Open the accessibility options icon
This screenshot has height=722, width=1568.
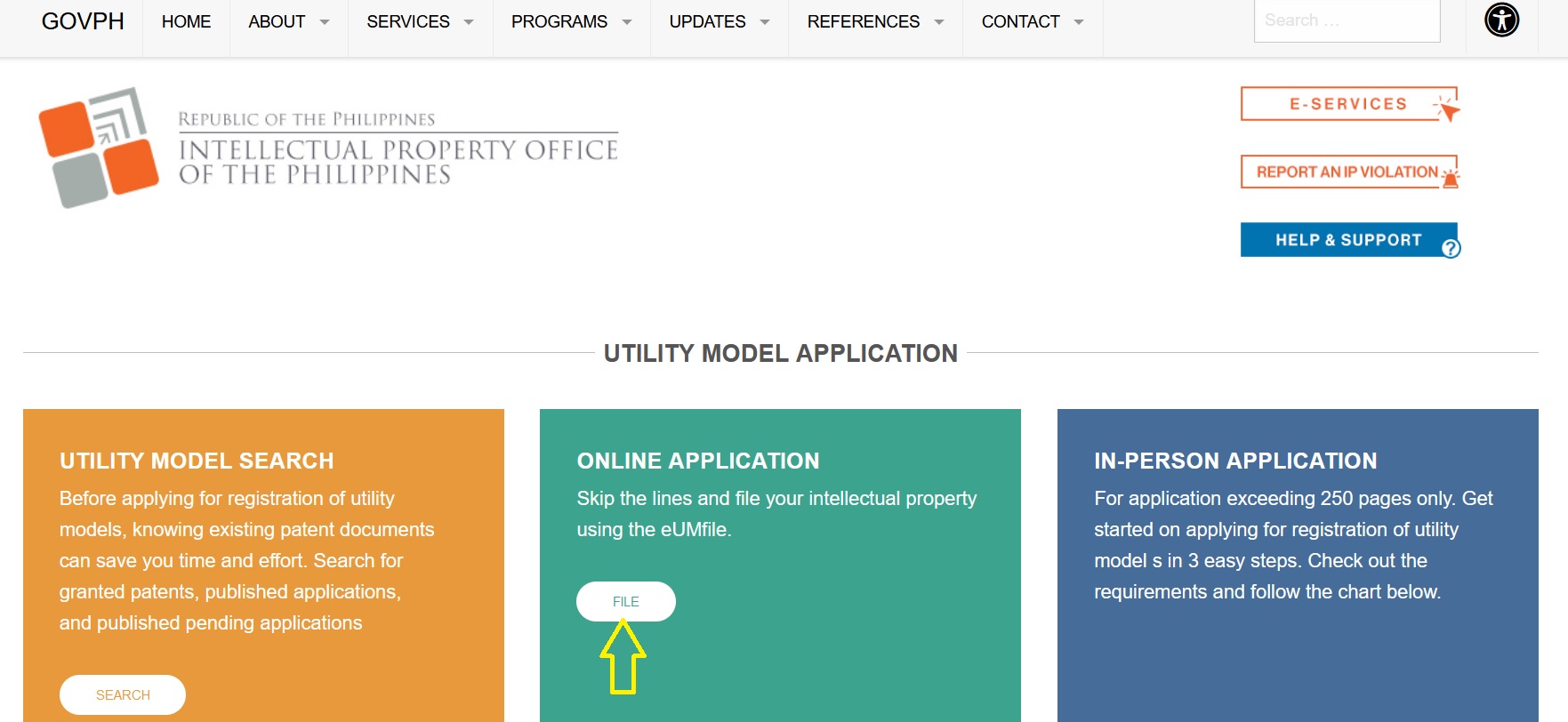1501,20
